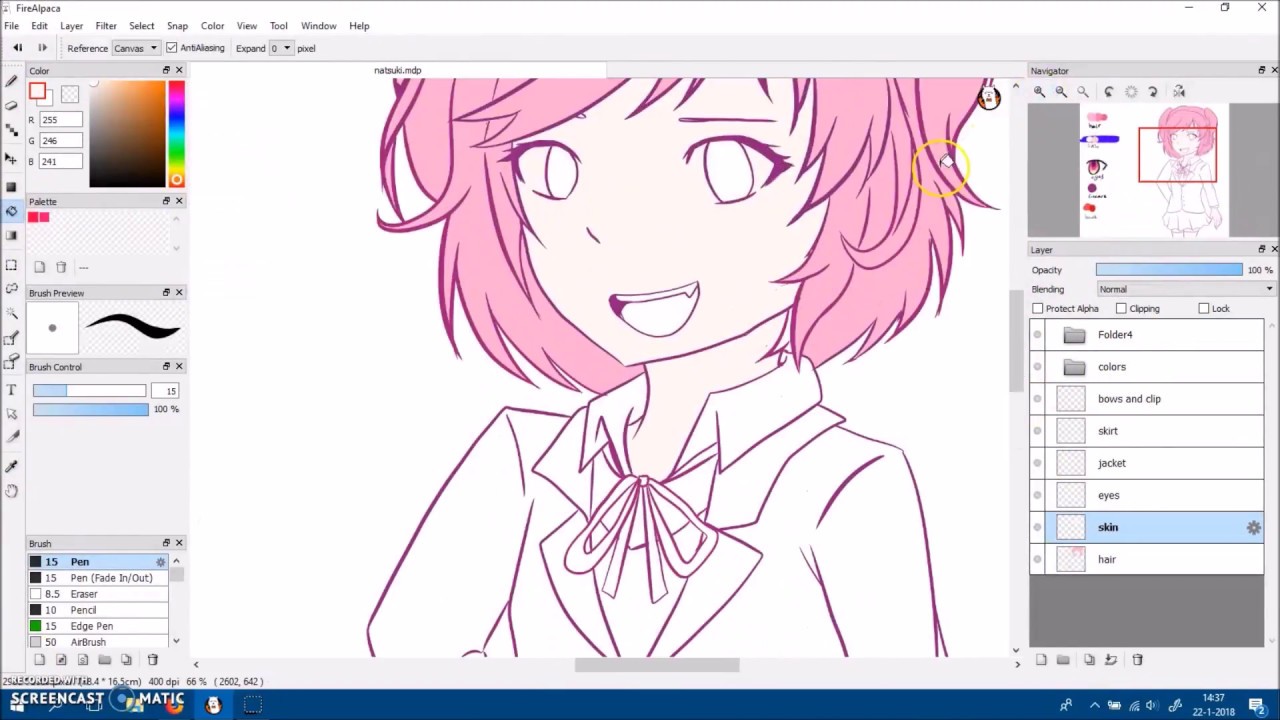Hide the jacket layer
The width and height of the screenshot is (1280, 720).
(1038, 463)
